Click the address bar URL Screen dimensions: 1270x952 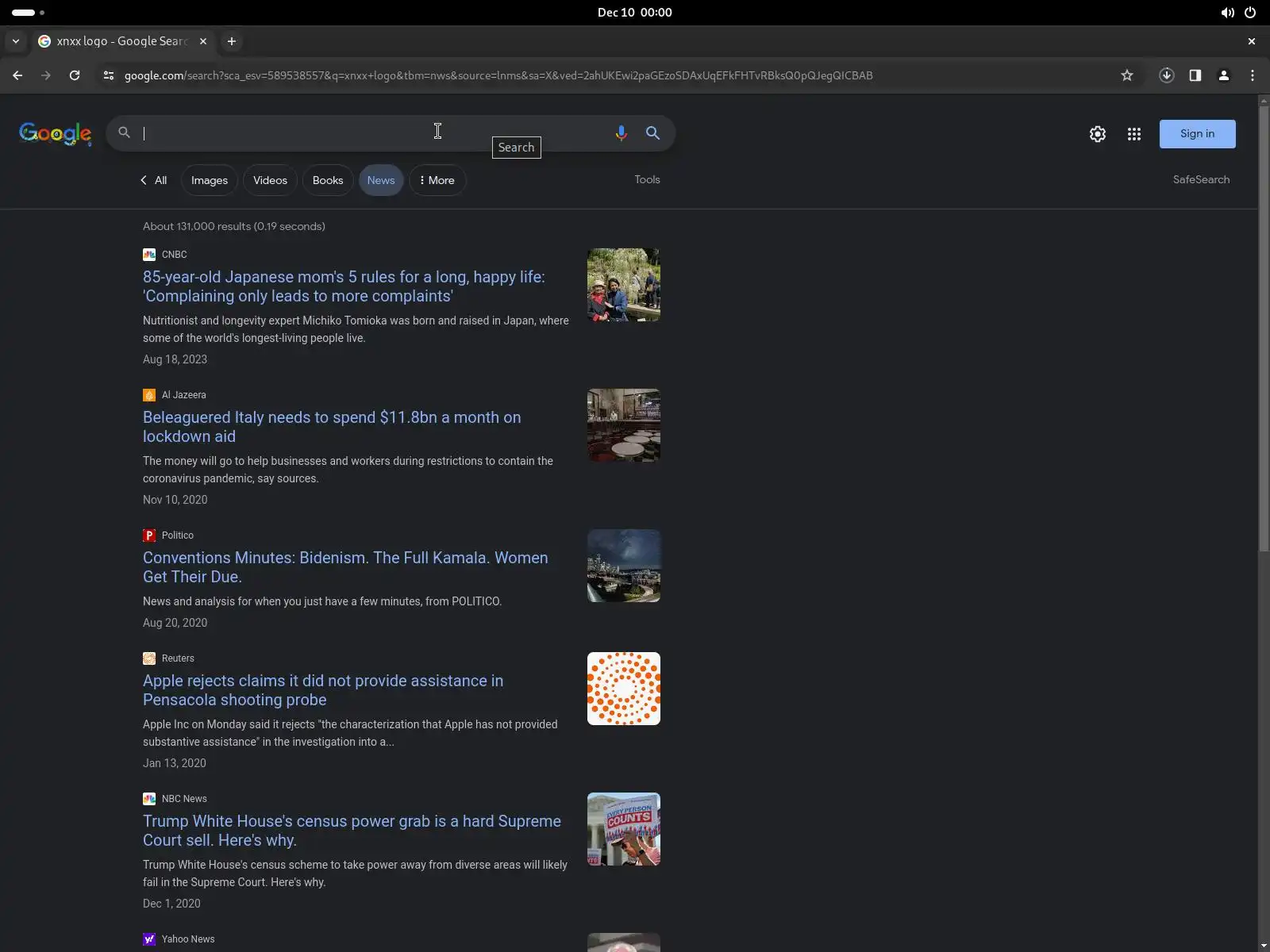coord(498,75)
